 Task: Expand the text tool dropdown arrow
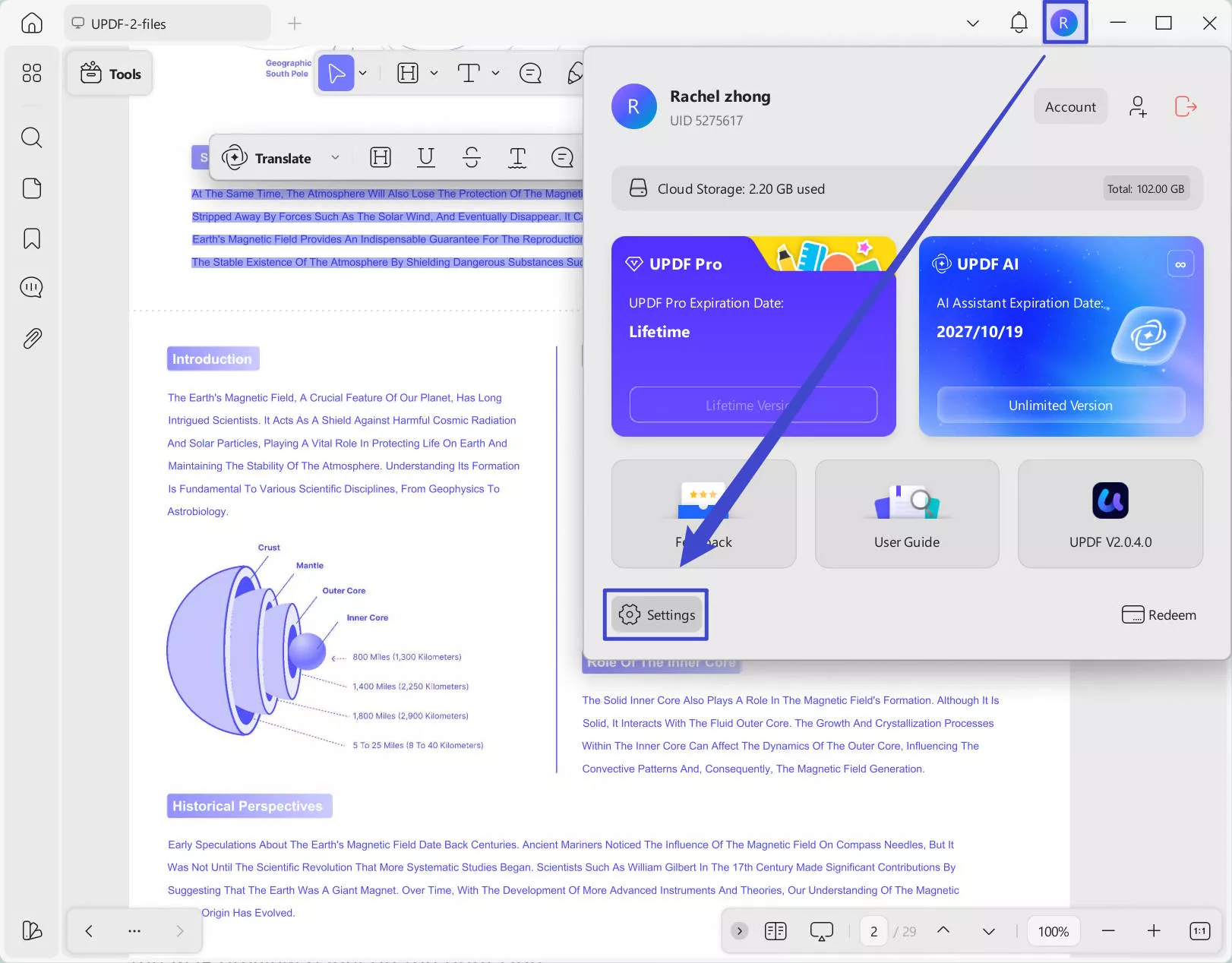tap(495, 73)
